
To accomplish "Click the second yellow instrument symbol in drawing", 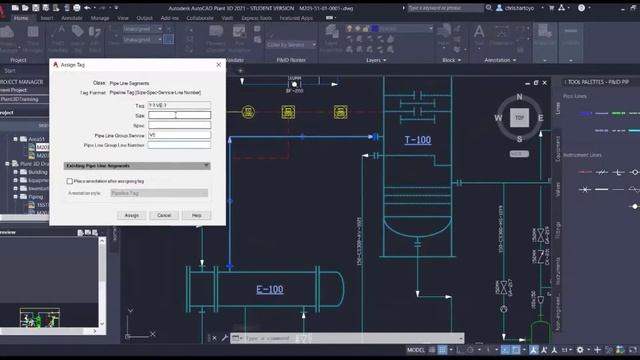I will pos(288,112).
